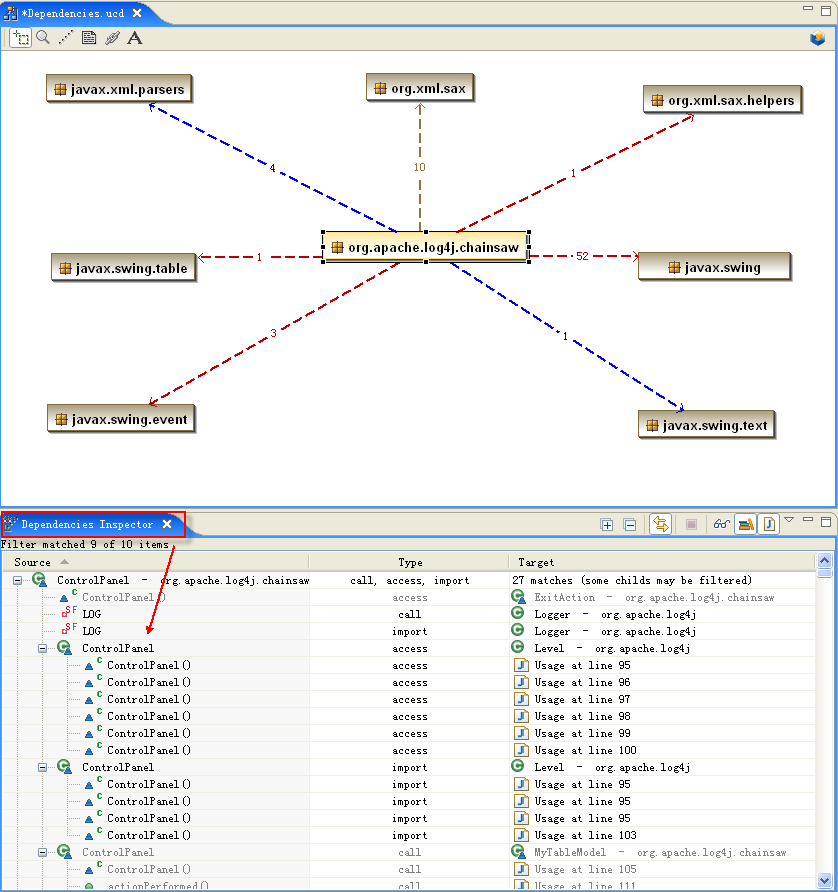Image resolution: width=838 pixels, height=892 pixels.
Task: Toggle the Java file J filter button
Action: [x=769, y=524]
